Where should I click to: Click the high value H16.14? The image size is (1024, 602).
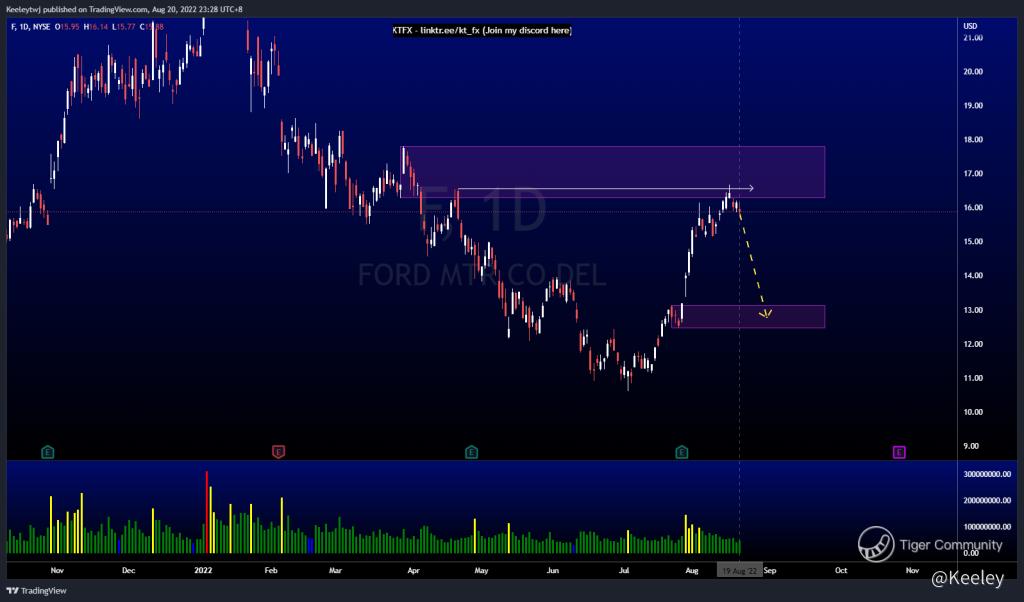click(x=95, y=27)
